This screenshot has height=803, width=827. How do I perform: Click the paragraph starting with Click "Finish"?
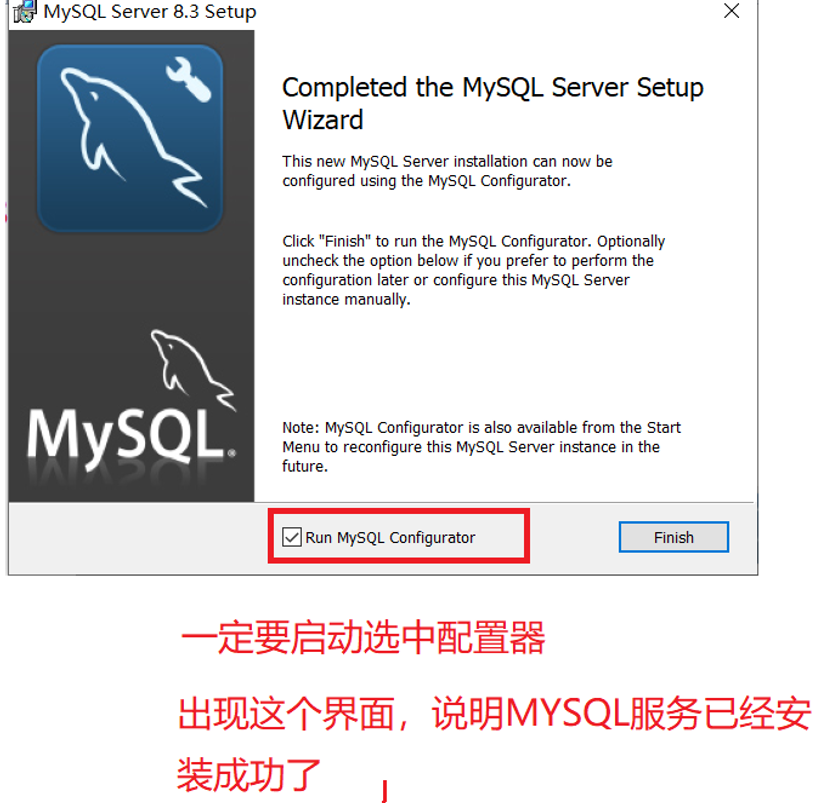(474, 270)
